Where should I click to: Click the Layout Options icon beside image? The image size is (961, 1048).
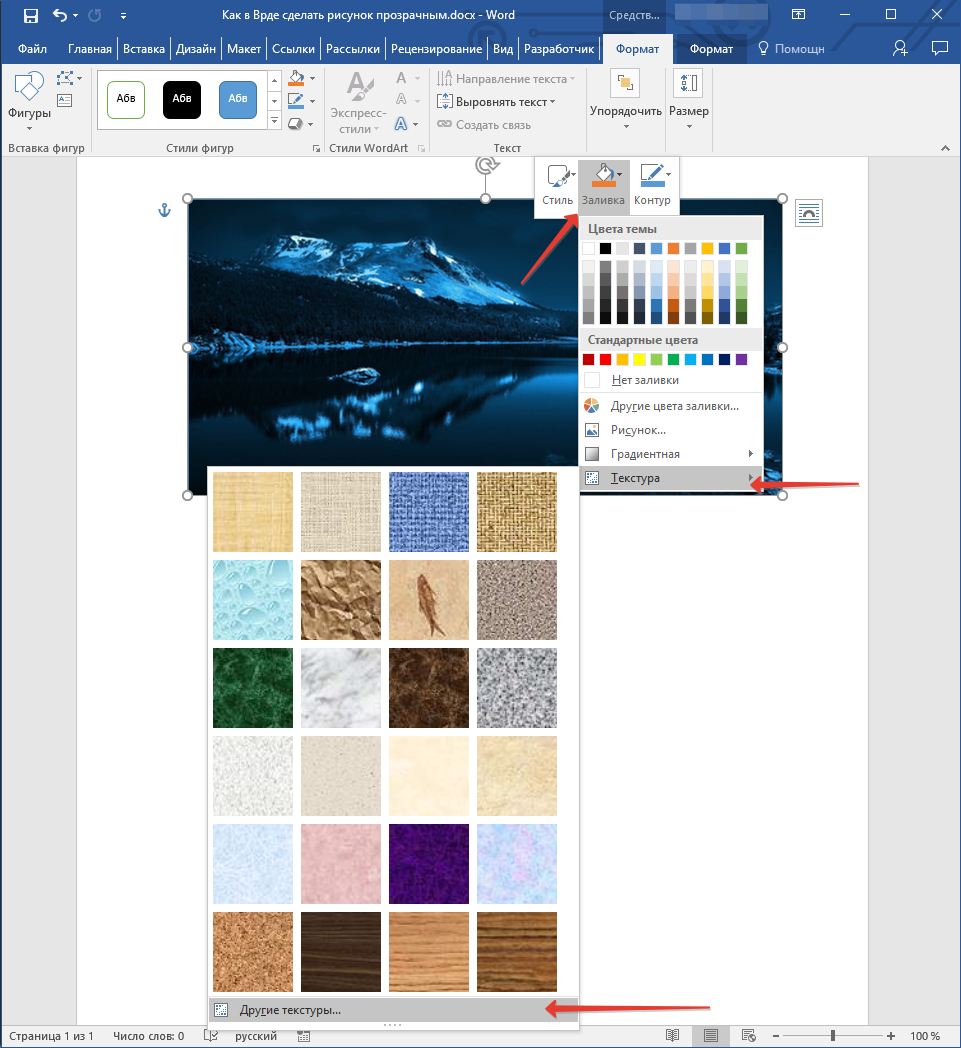tap(809, 212)
